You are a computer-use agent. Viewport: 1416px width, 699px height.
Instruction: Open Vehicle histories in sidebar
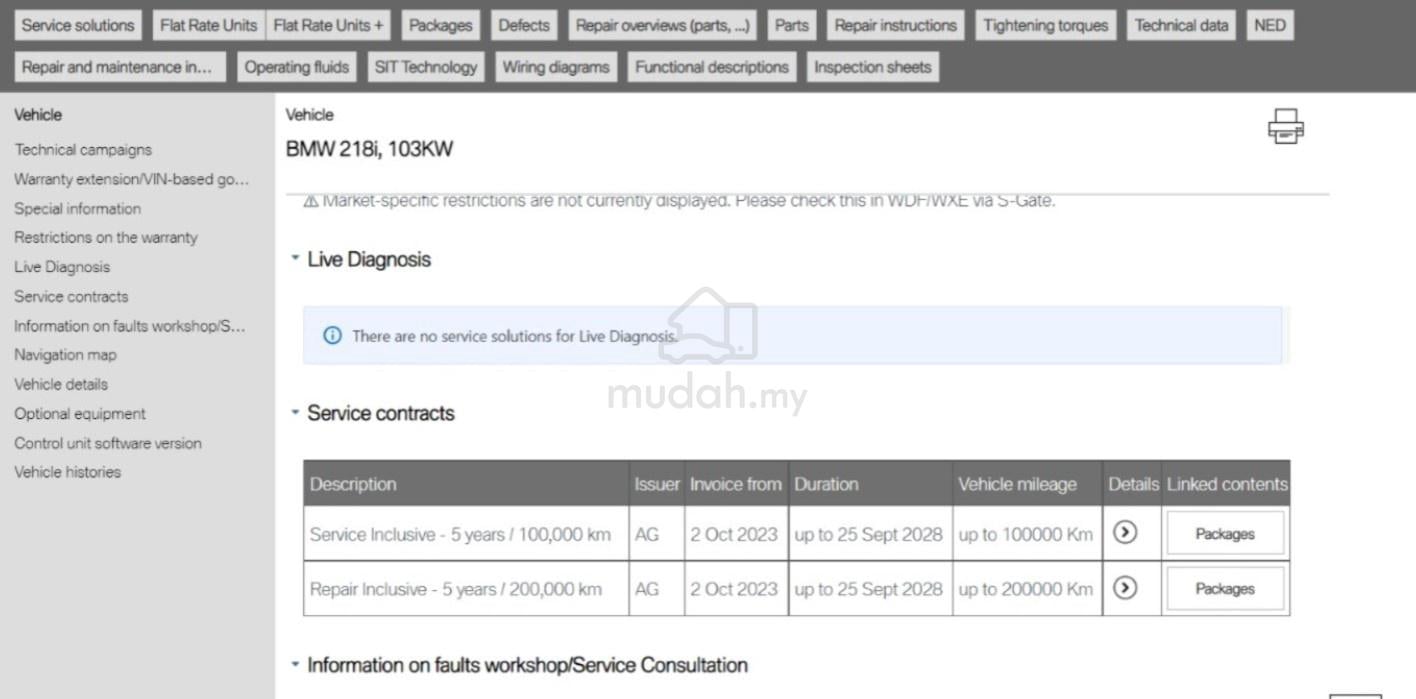click(x=67, y=472)
